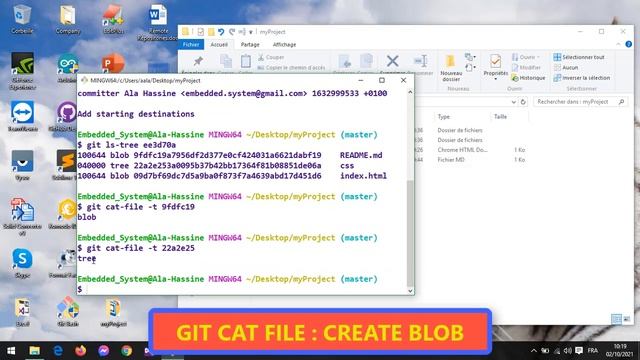Launch the GitHub Desktop shortcut

tap(67, 116)
